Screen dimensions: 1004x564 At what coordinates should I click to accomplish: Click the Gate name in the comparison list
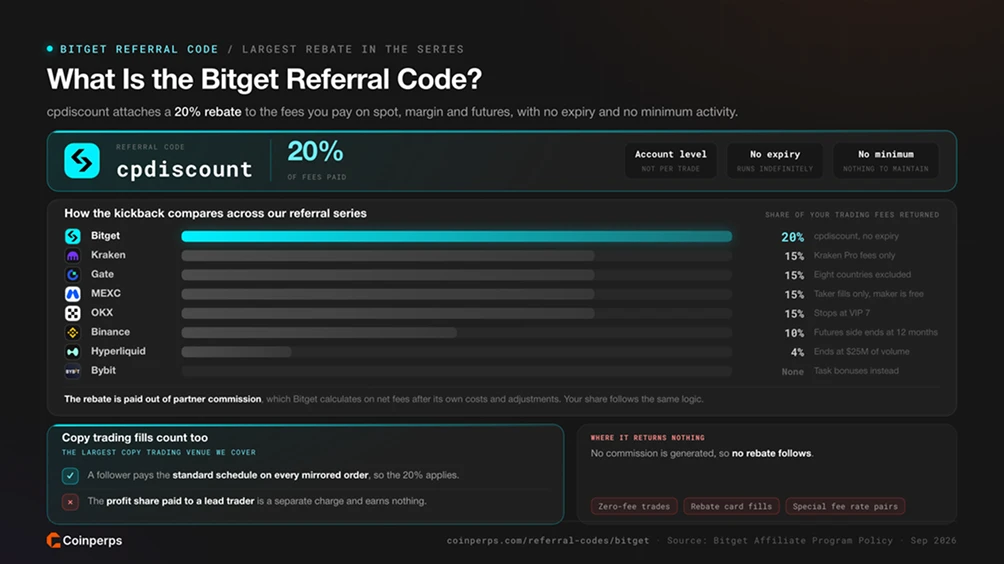click(x=102, y=274)
